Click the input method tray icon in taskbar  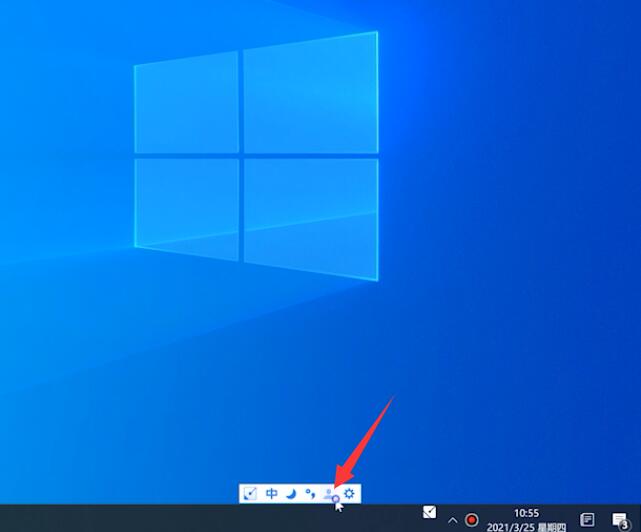coord(429,512)
